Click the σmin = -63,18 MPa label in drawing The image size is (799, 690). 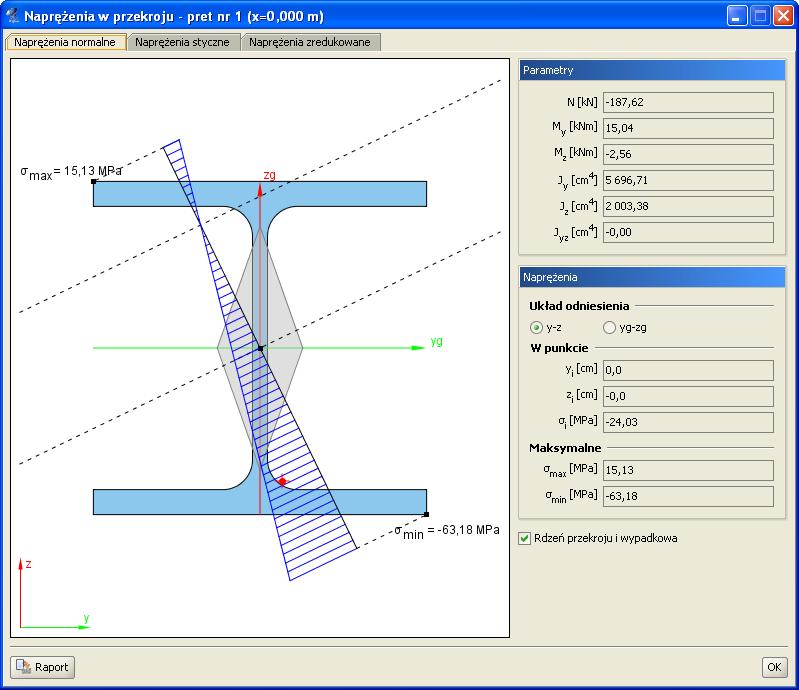[x=447, y=531]
